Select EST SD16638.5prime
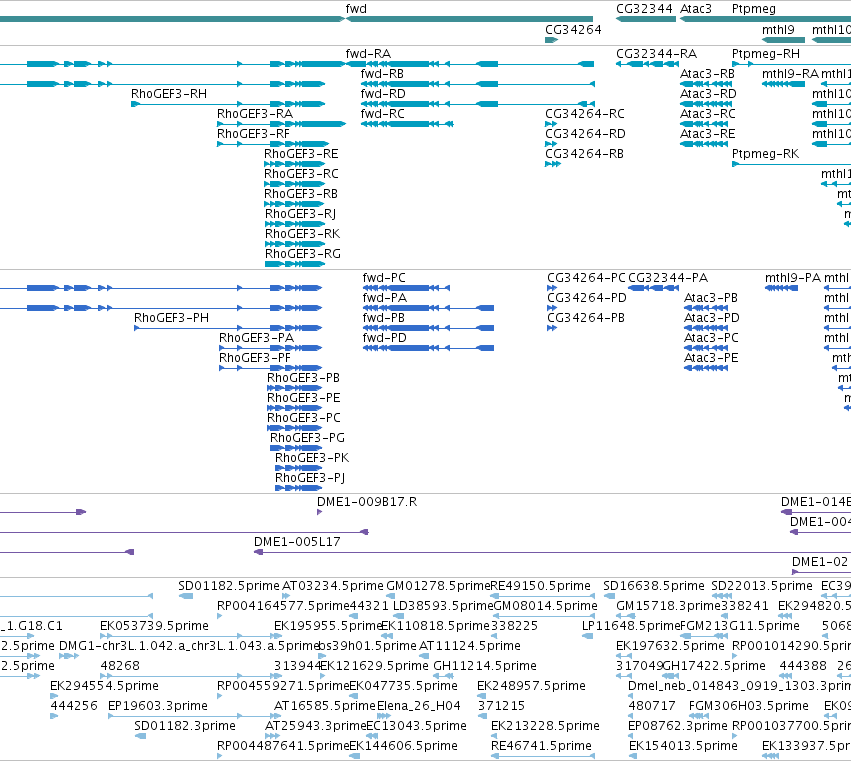 [x=609, y=597]
